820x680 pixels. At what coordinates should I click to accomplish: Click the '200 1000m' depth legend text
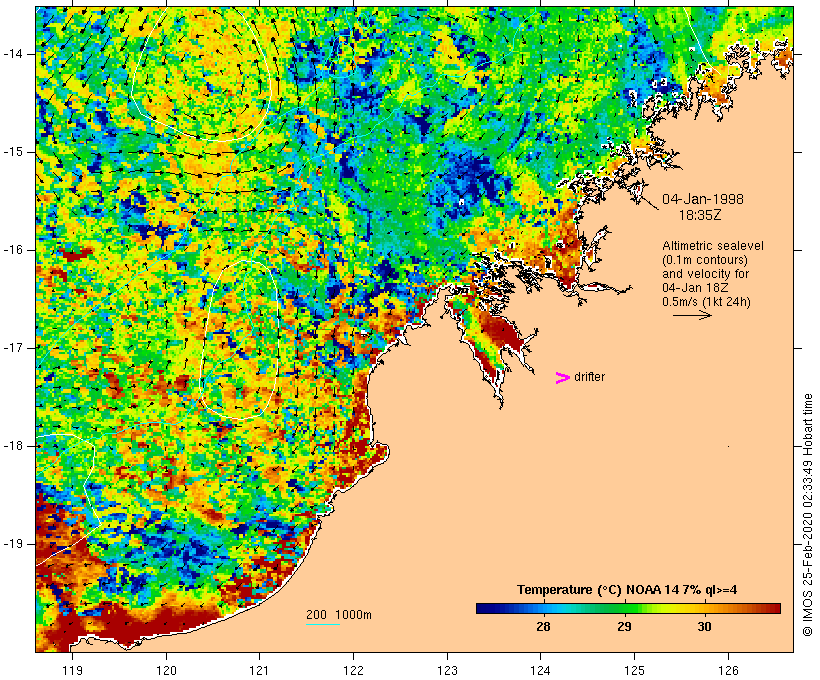(x=338, y=614)
